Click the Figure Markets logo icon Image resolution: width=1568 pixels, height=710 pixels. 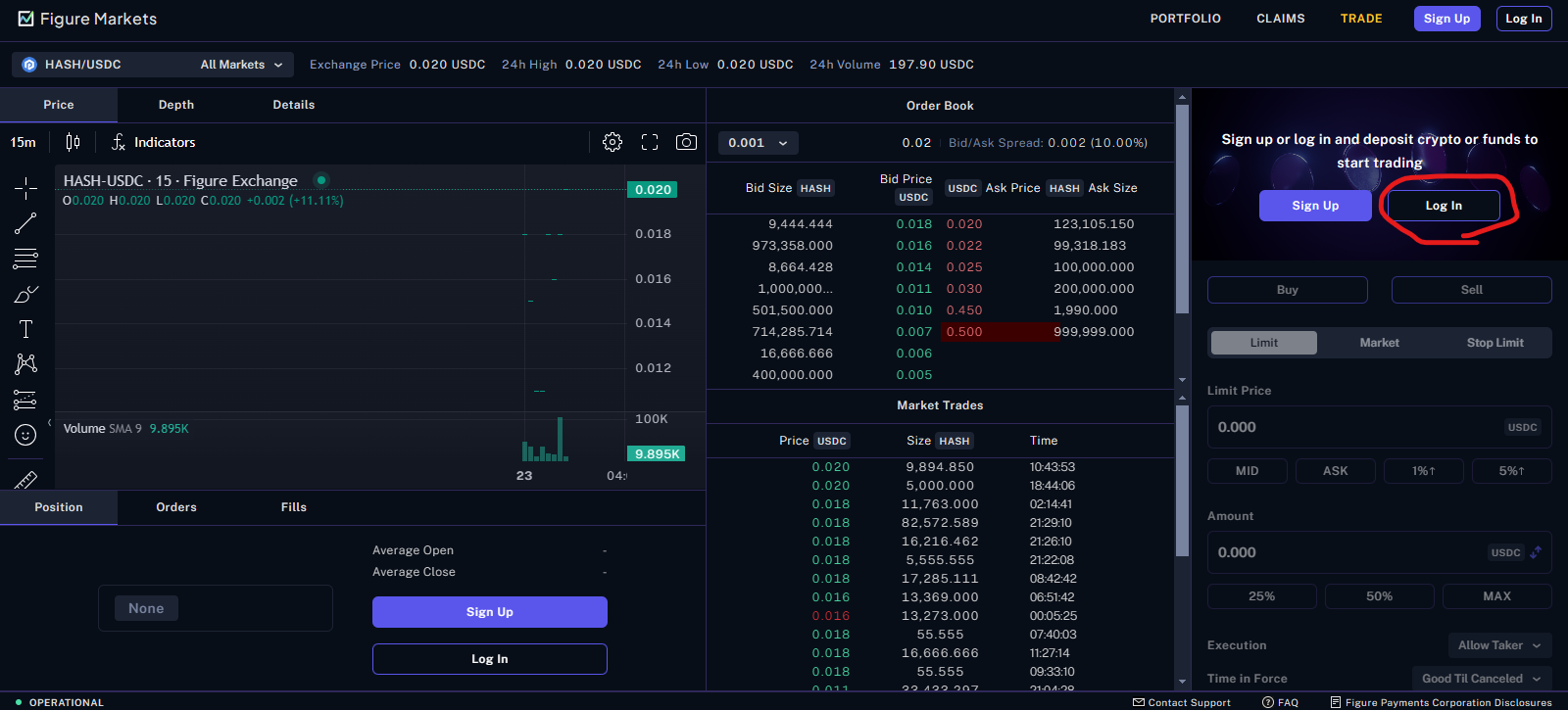[x=25, y=19]
